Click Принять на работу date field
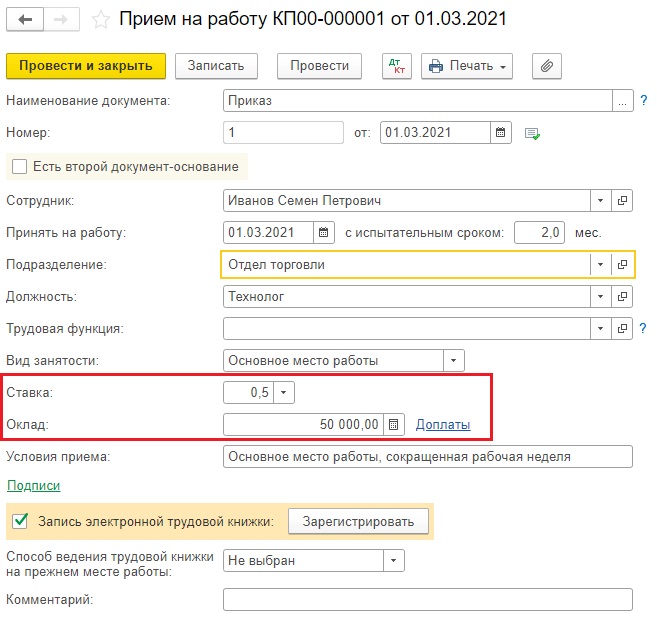Screen dimensions: 657x641 tap(268, 232)
